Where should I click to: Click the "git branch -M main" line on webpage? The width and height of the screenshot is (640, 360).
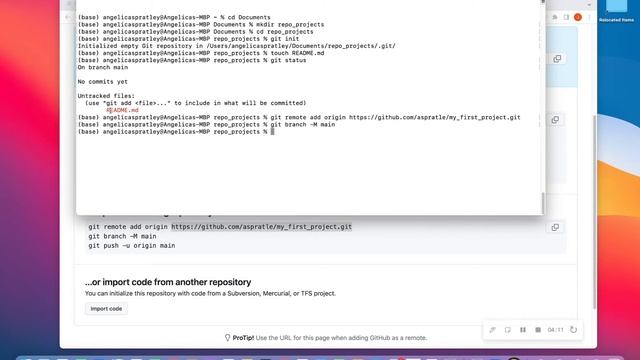point(122,236)
